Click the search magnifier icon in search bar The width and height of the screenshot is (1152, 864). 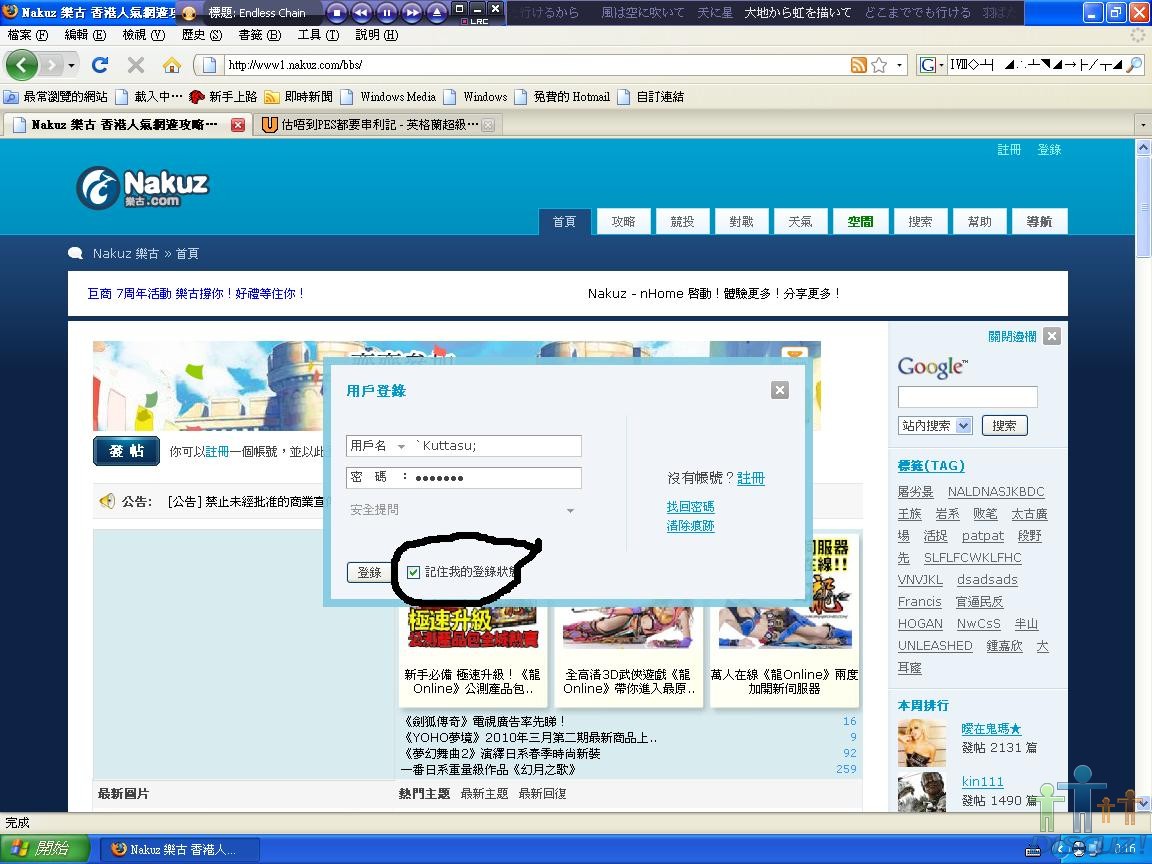[x=1134, y=65]
